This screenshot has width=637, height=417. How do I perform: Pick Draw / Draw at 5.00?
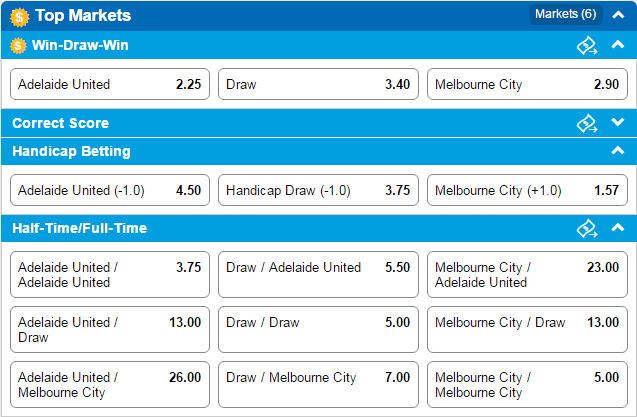318,330
